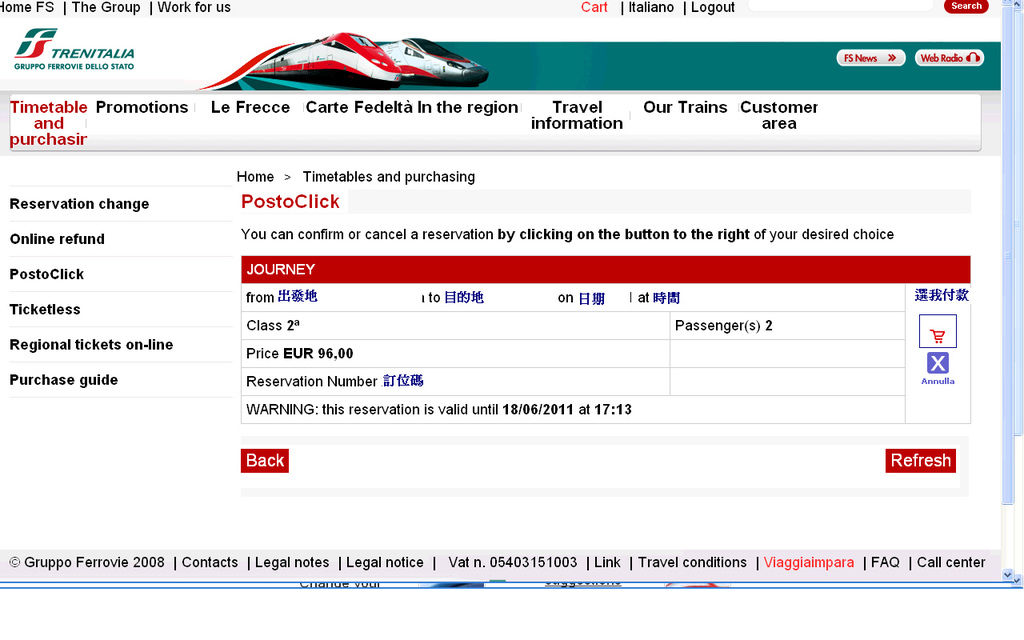Click the Trenitalia logo
The height and width of the screenshot is (640, 1024).
coord(74,49)
